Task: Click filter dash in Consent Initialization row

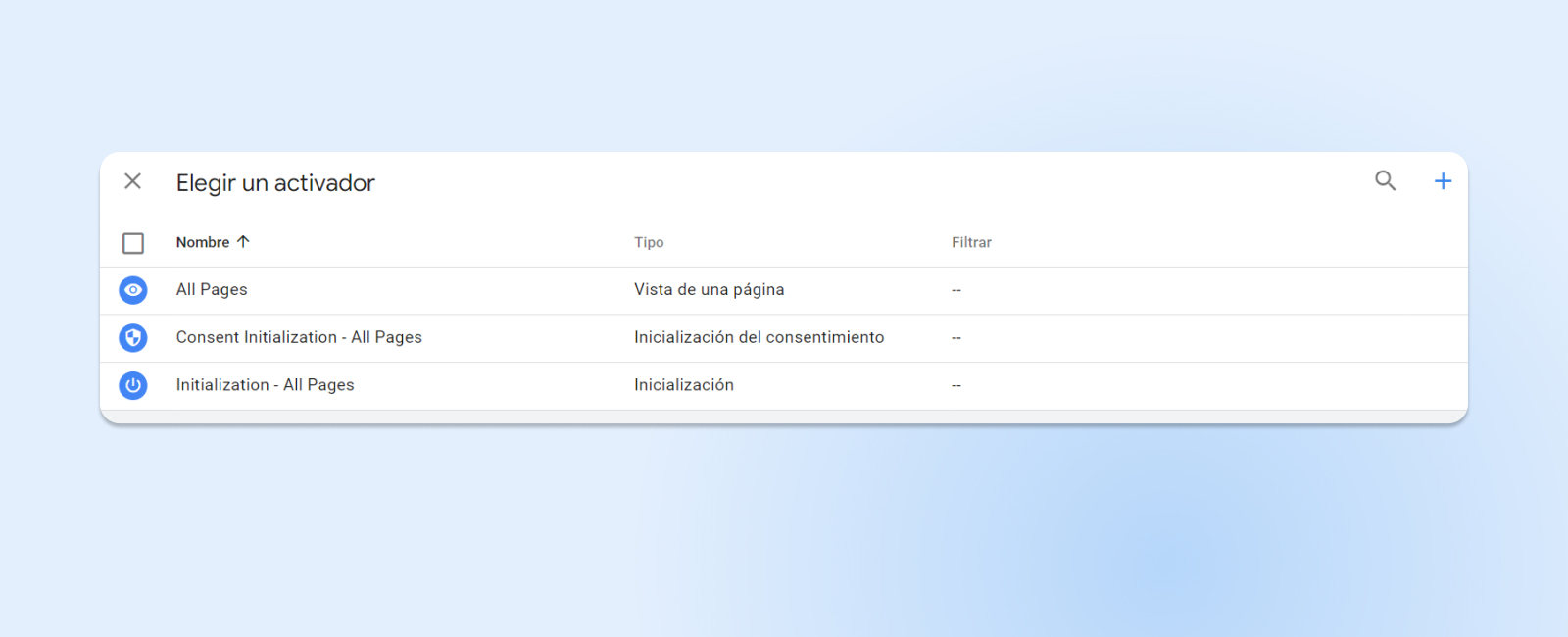Action: [x=956, y=338]
